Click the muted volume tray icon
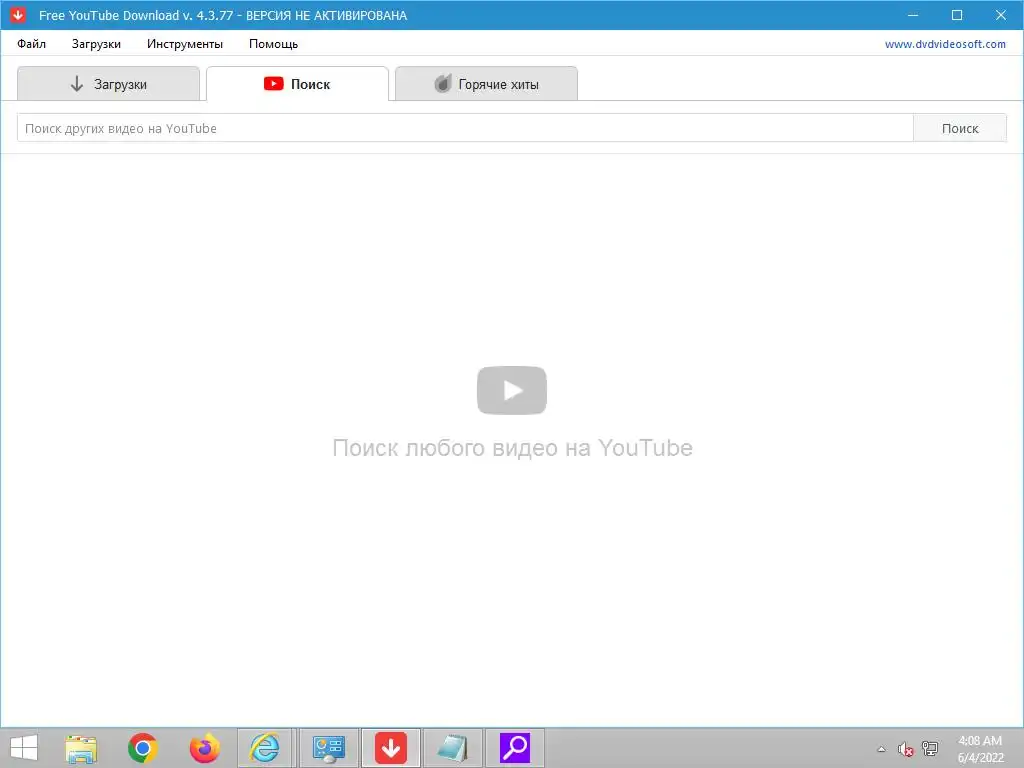 tap(905, 749)
